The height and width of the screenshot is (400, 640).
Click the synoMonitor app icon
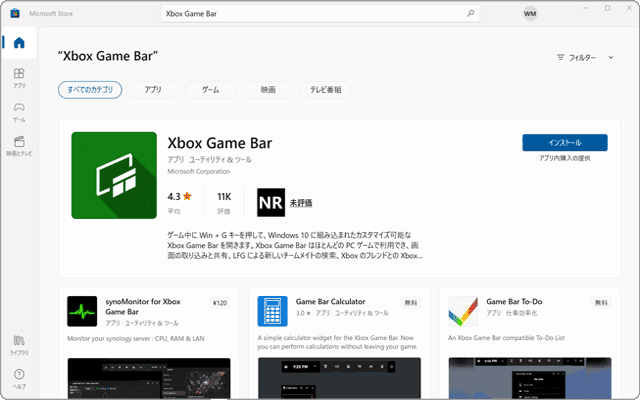tap(82, 311)
